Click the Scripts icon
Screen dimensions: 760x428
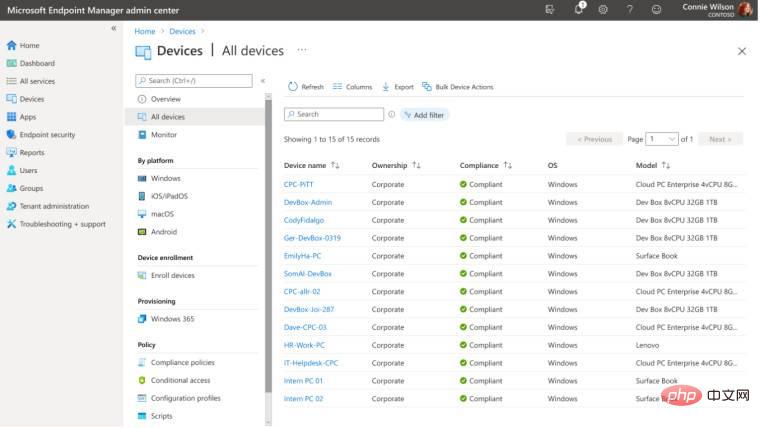coord(142,416)
